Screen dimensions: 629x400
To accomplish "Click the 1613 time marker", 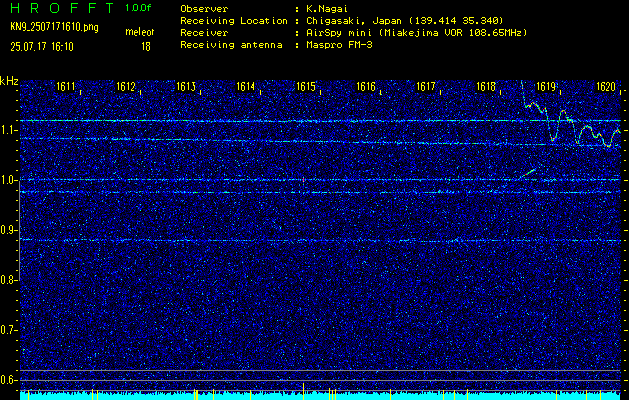I will tap(186, 86).
